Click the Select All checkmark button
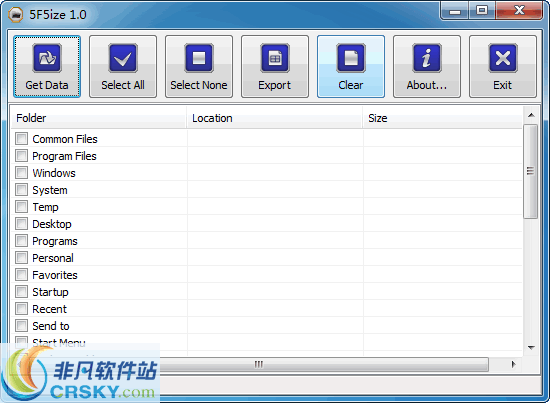Image resolution: width=550 pixels, height=403 pixels. click(x=123, y=66)
